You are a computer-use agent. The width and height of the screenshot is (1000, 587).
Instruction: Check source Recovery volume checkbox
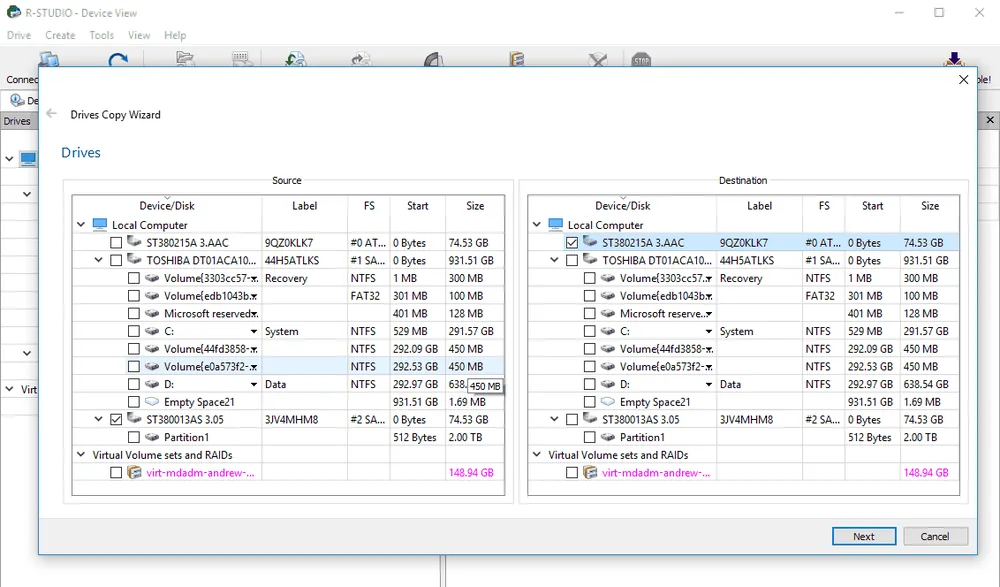[x=133, y=278]
